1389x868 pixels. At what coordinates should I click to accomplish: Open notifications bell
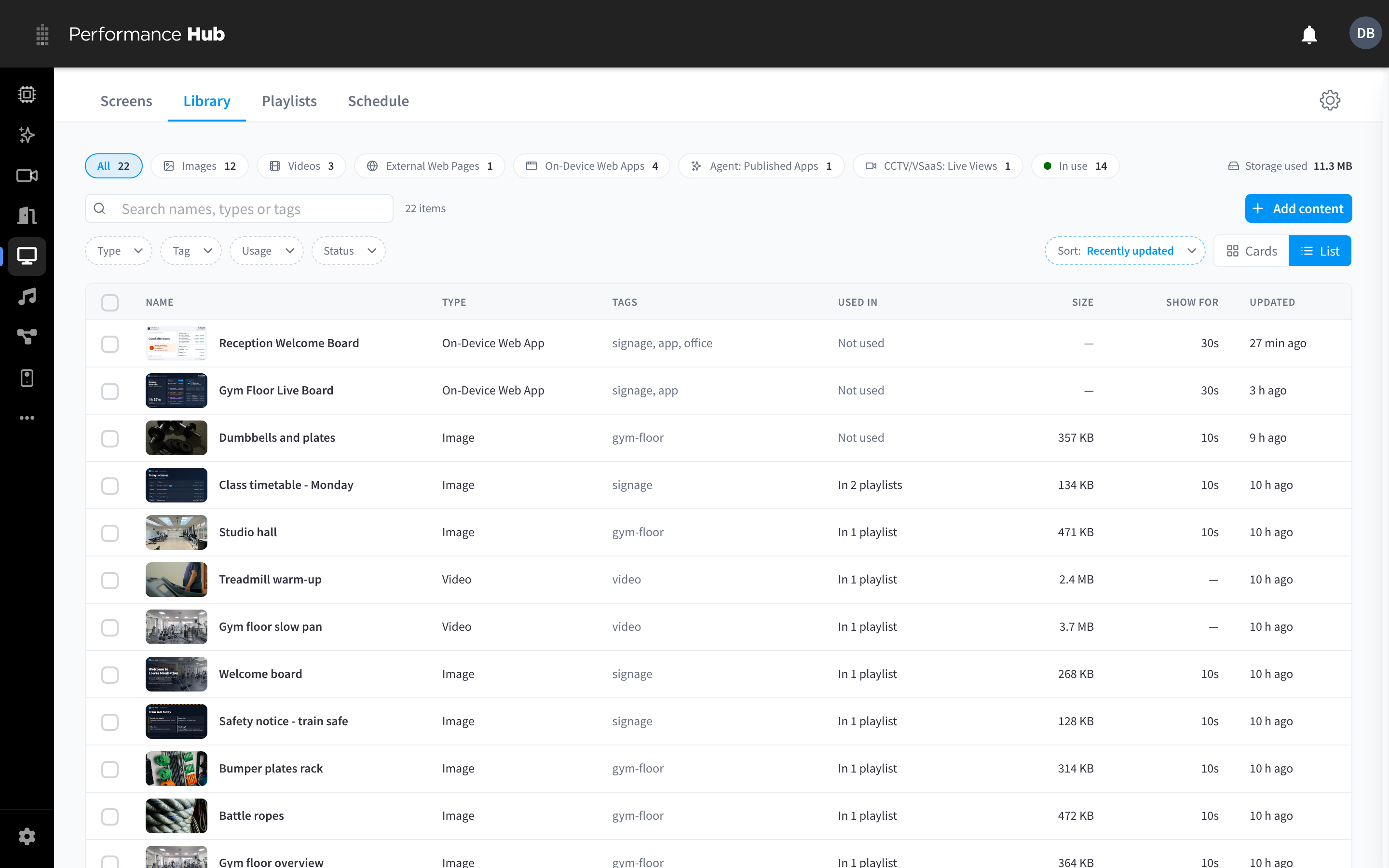click(x=1308, y=34)
